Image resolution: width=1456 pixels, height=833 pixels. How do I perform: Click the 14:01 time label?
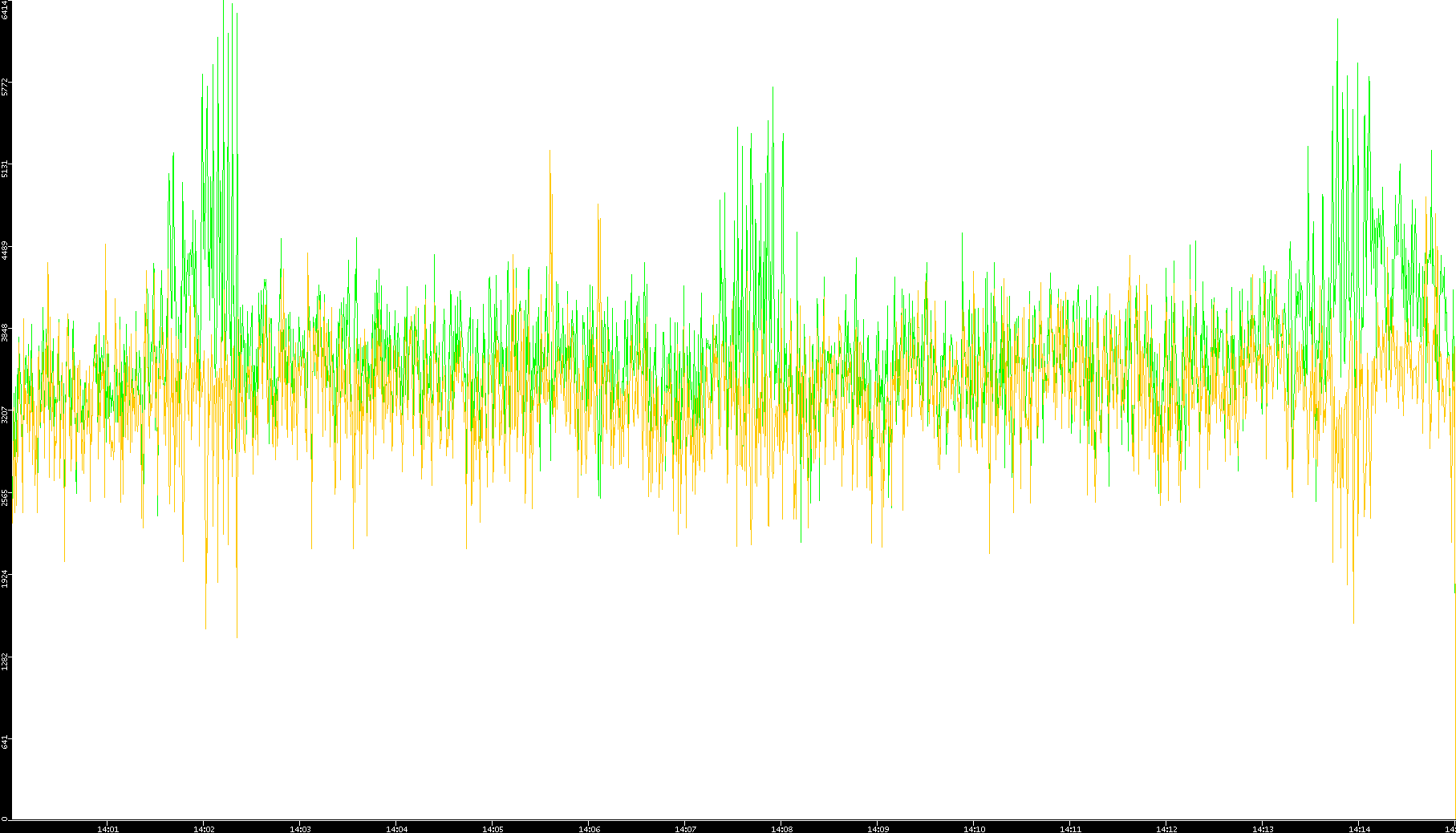(x=107, y=829)
